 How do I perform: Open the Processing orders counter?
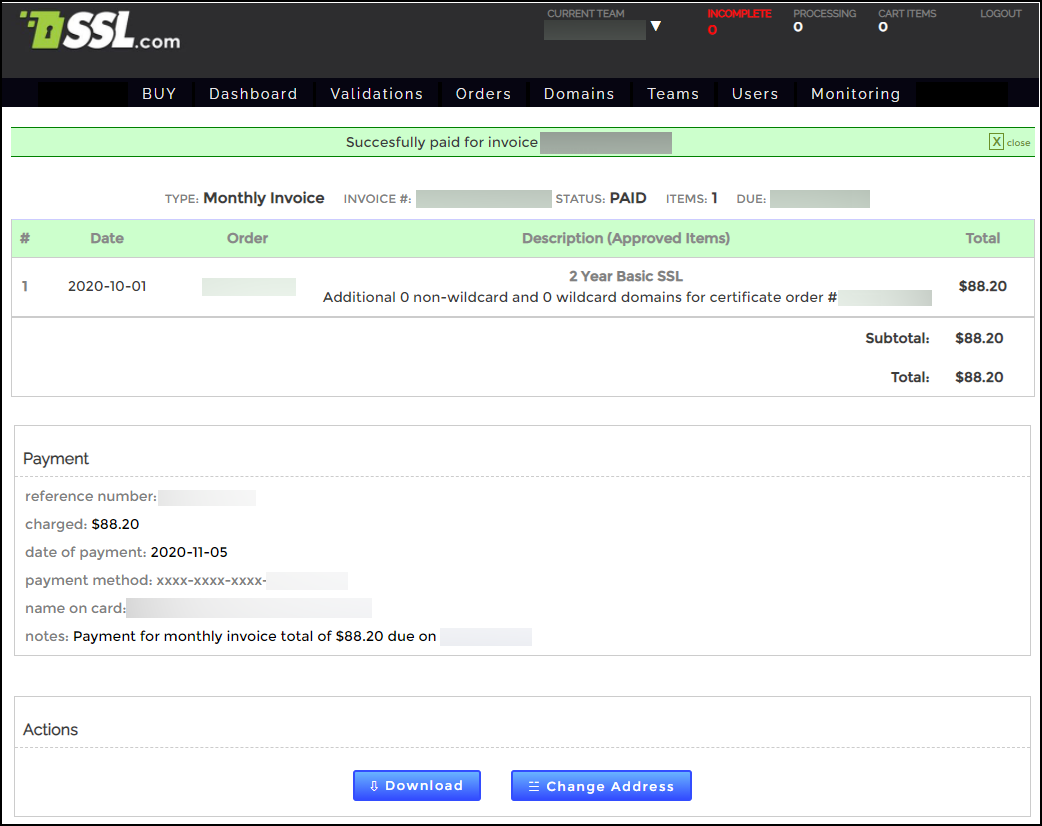824,22
